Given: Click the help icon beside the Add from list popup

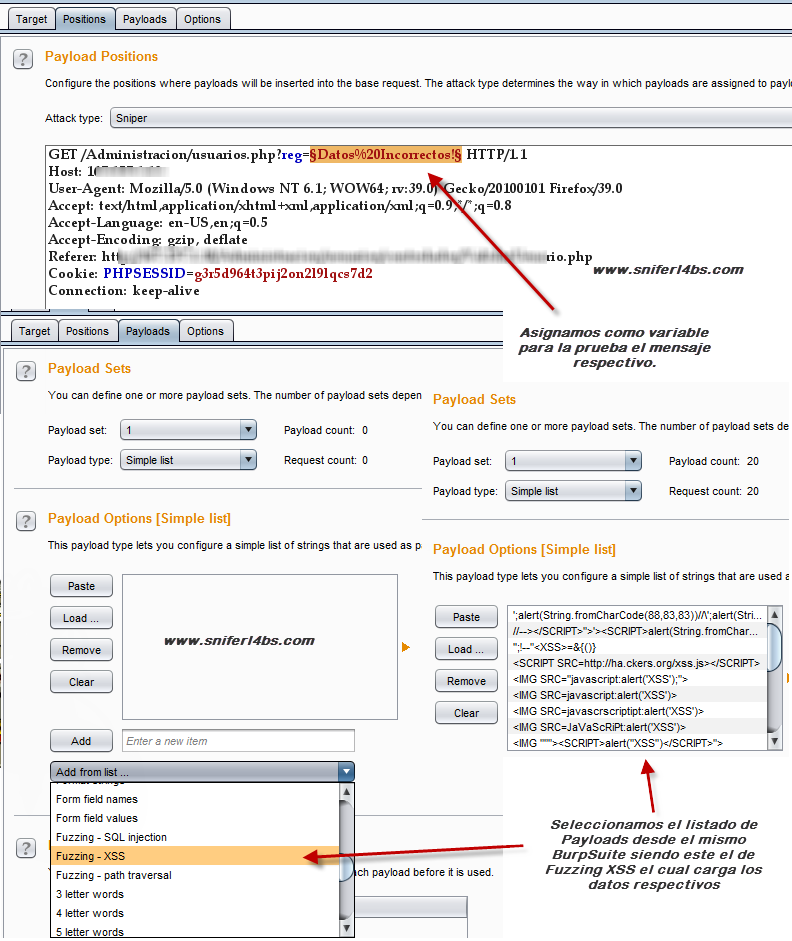Looking at the screenshot, I should point(26,849).
